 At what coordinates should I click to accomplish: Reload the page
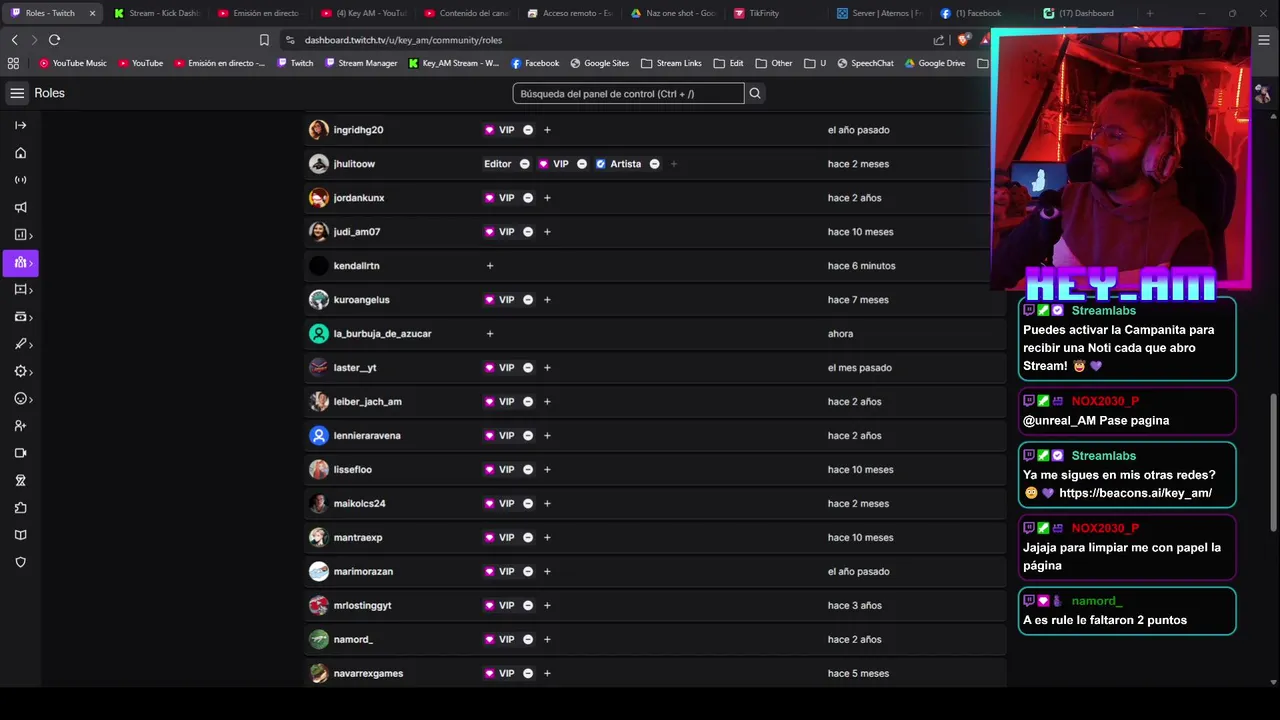pyautogui.click(x=54, y=40)
